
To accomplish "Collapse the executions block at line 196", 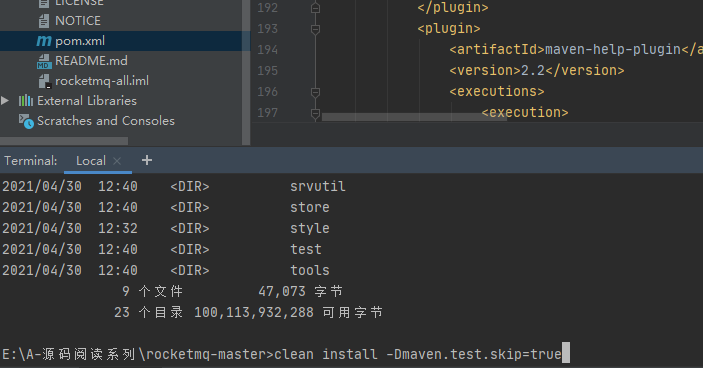I will [x=315, y=92].
